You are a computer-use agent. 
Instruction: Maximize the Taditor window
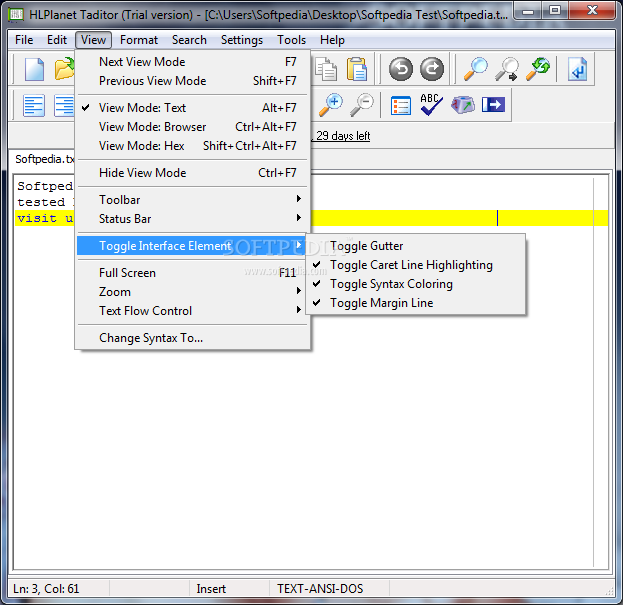[555, 11]
